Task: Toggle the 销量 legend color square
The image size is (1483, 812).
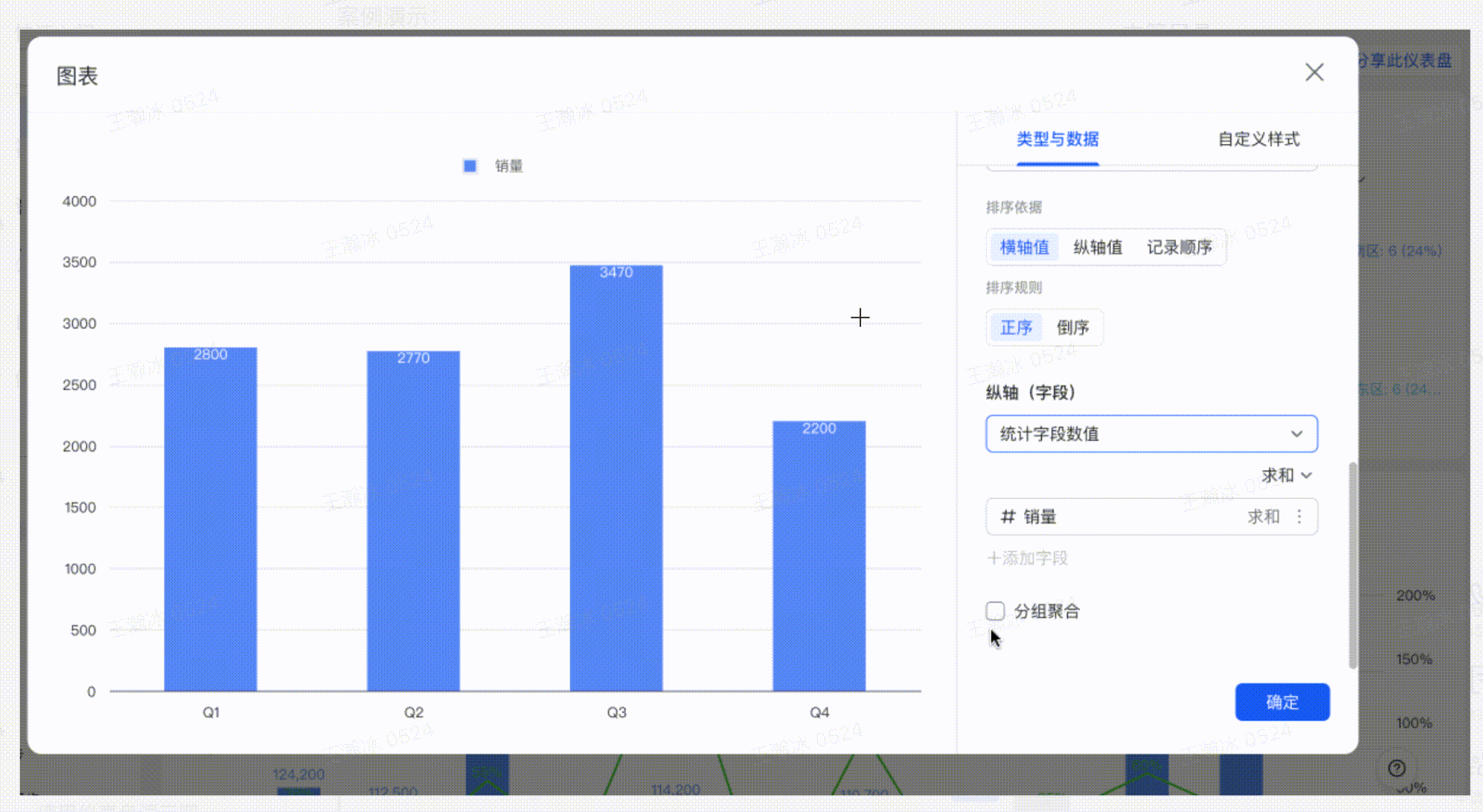Action: (x=469, y=166)
